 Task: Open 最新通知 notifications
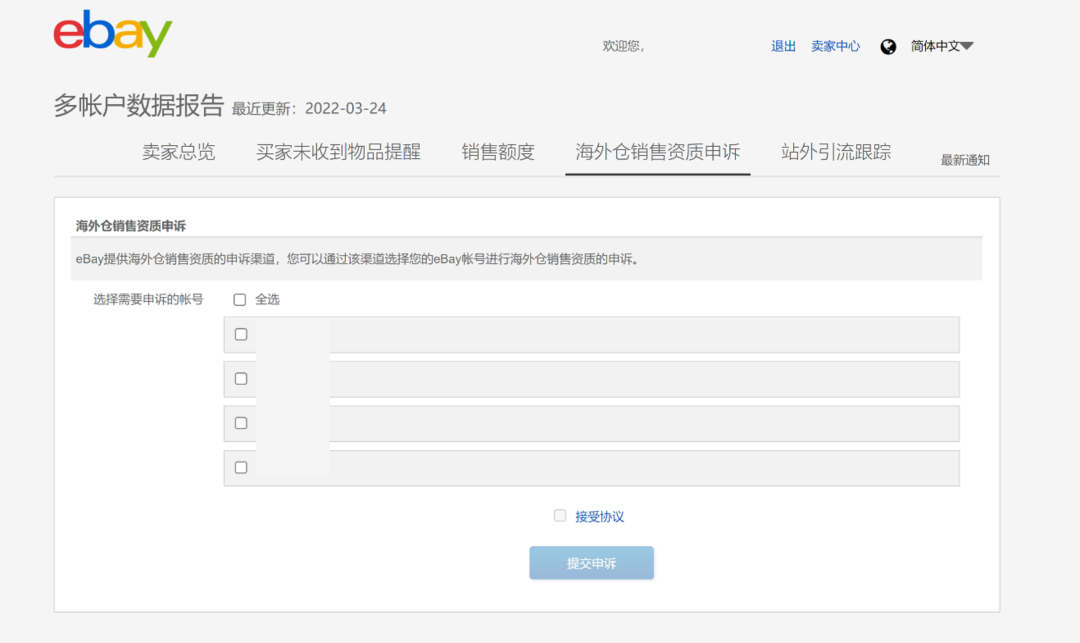pos(965,160)
